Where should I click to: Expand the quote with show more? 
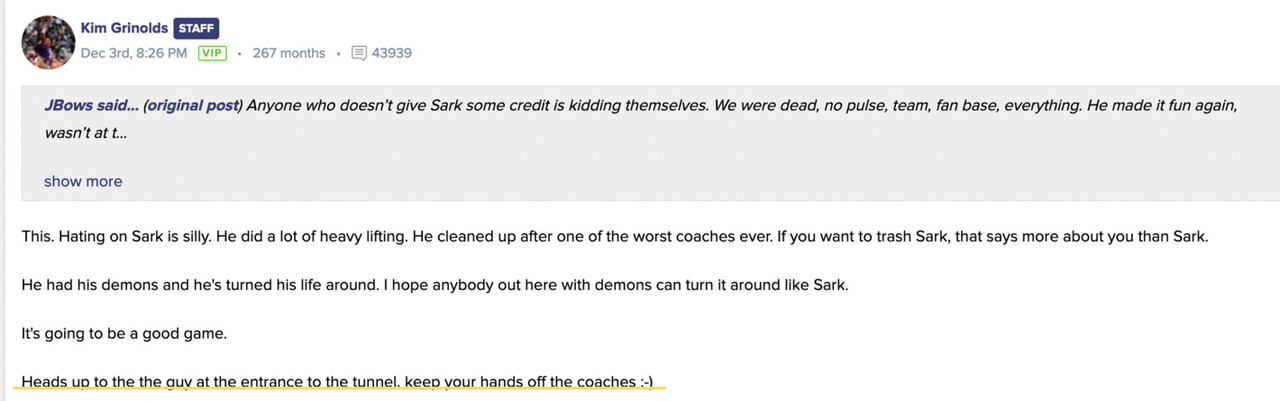coord(83,181)
